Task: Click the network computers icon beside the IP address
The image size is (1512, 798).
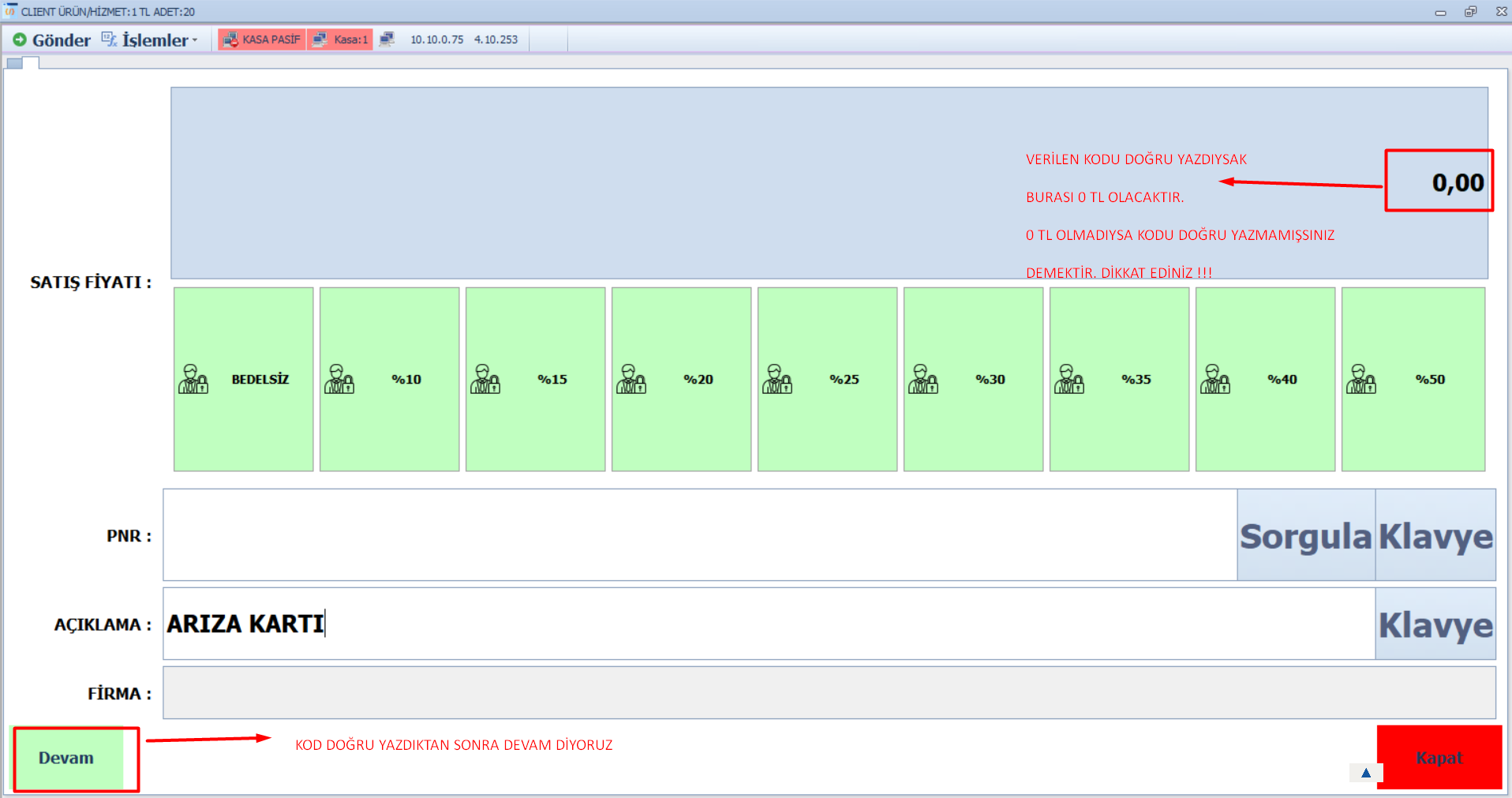Action: pyautogui.click(x=387, y=39)
